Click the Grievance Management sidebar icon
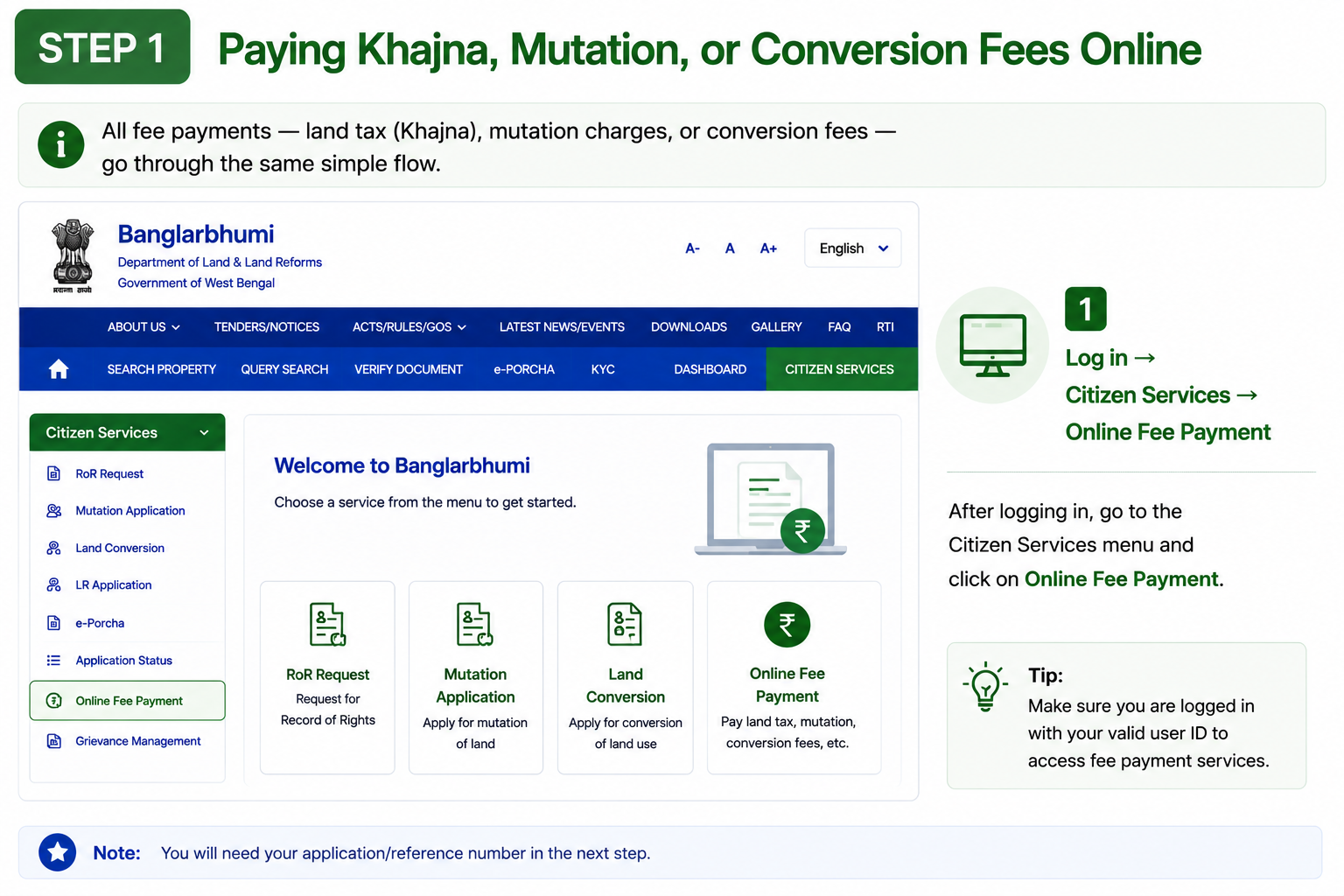 pyautogui.click(x=53, y=741)
